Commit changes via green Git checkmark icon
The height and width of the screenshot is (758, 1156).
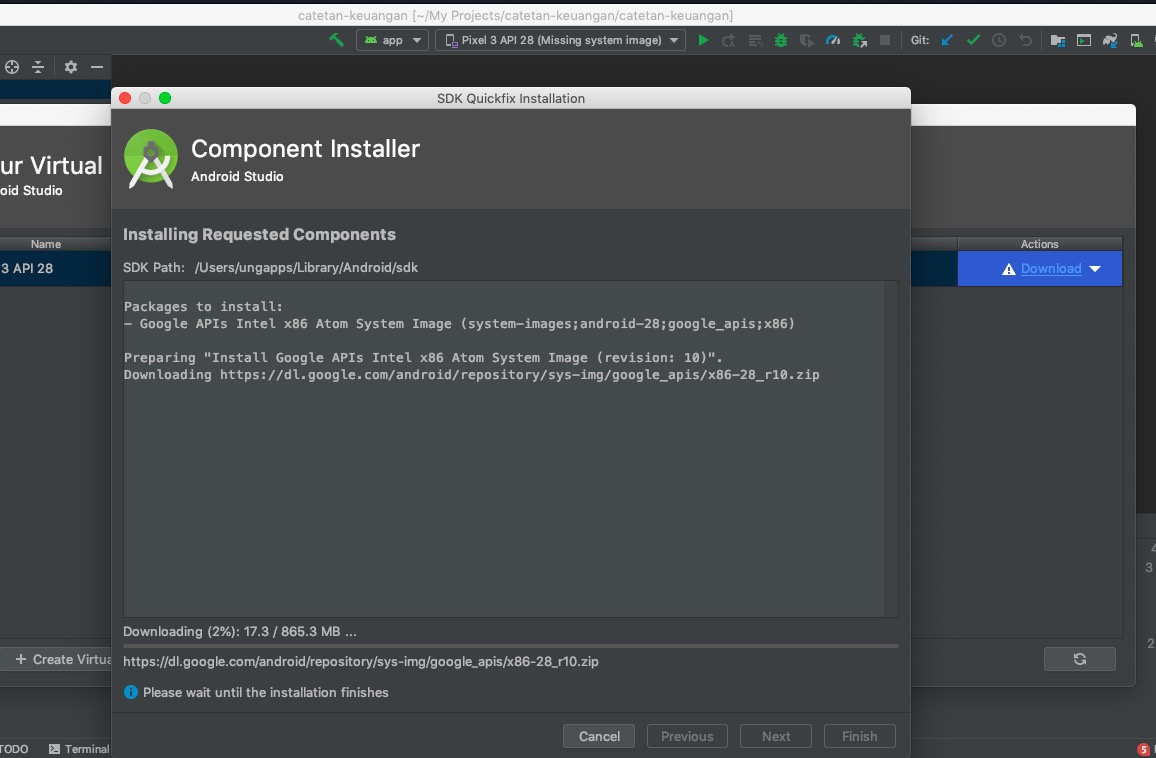pyautogui.click(x=972, y=40)
